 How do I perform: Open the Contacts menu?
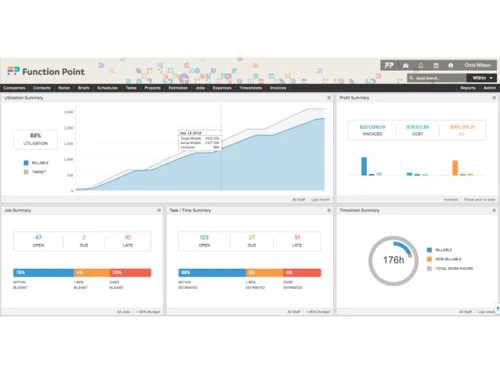tap(42, 88)
